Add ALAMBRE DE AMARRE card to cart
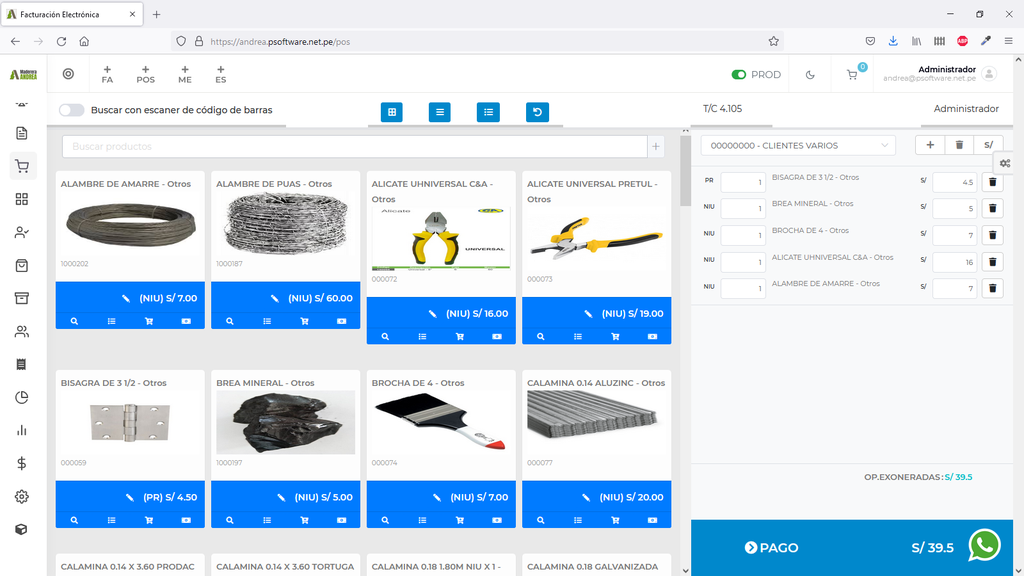This screenshot has width=1024, height=576. coord(149,321)
